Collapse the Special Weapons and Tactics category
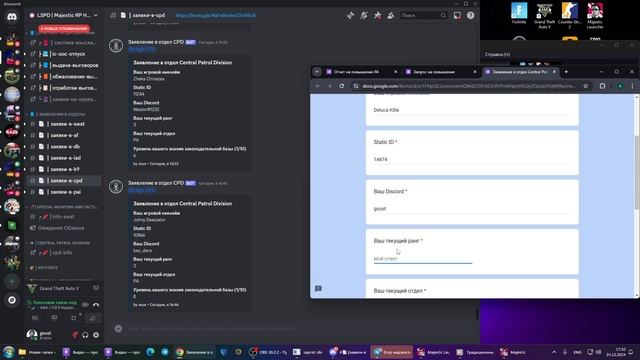Screen dimensions: 640x360 coord(64,207)
